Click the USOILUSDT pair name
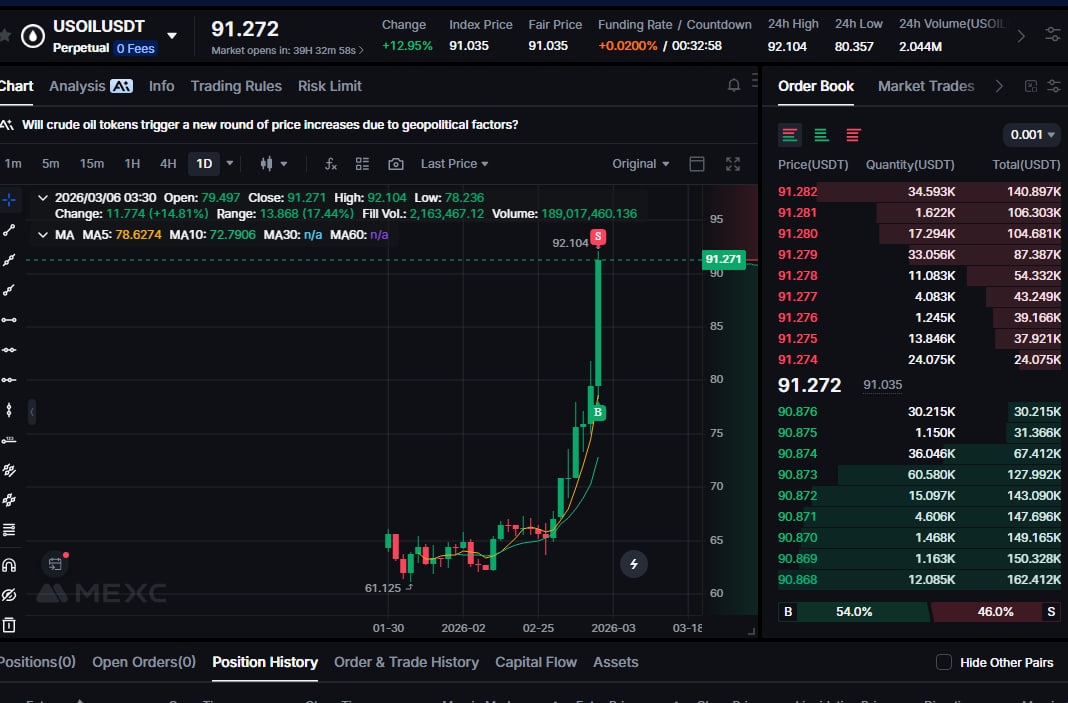This screenshot has width=1068, height=703. (x=97, y=26)
